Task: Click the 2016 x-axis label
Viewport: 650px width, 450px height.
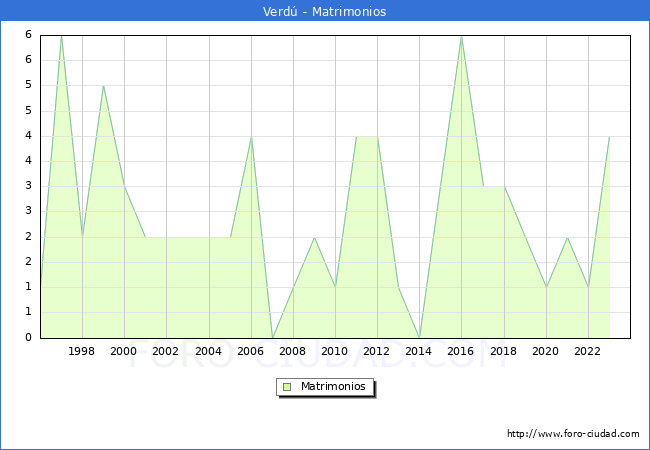Action: [461, 351]
